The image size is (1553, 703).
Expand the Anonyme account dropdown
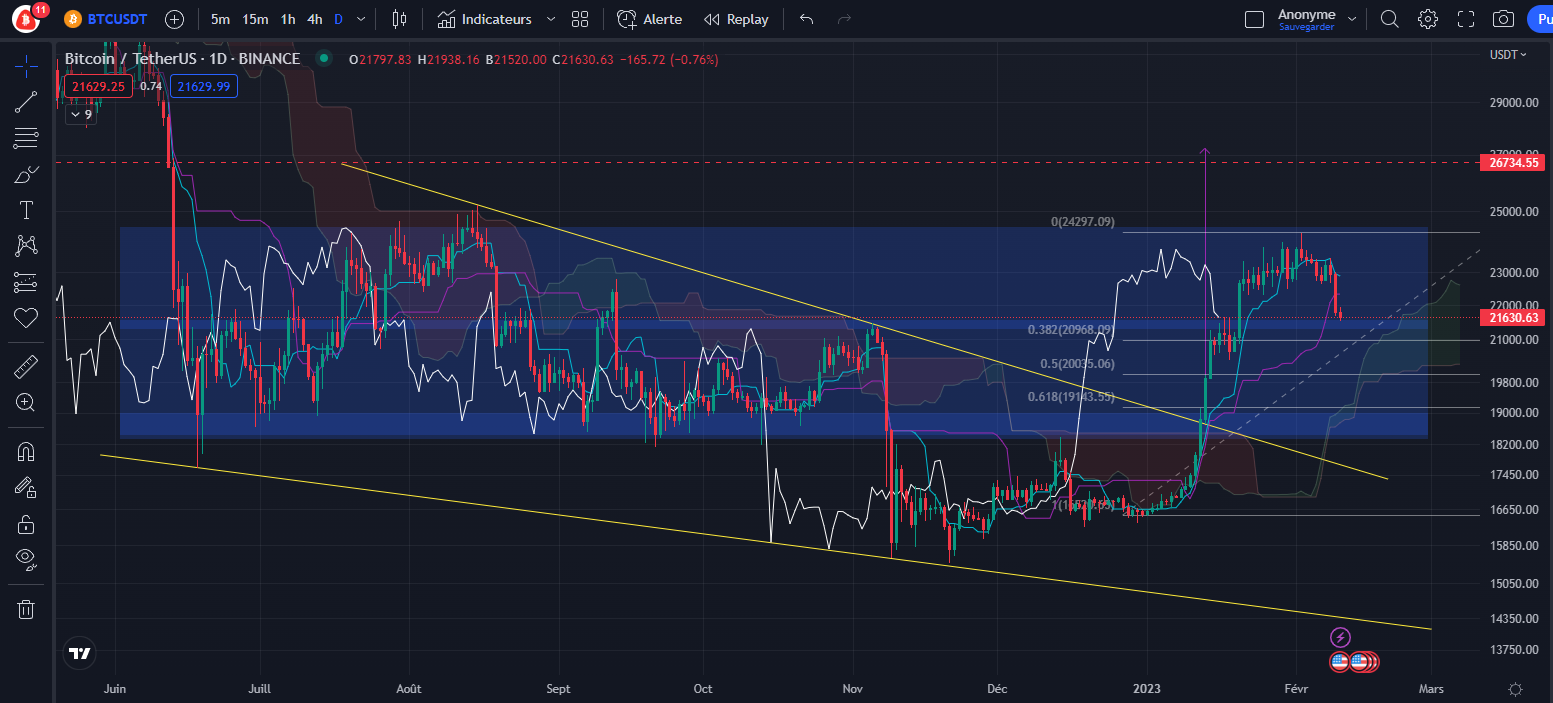[1353, 18]
